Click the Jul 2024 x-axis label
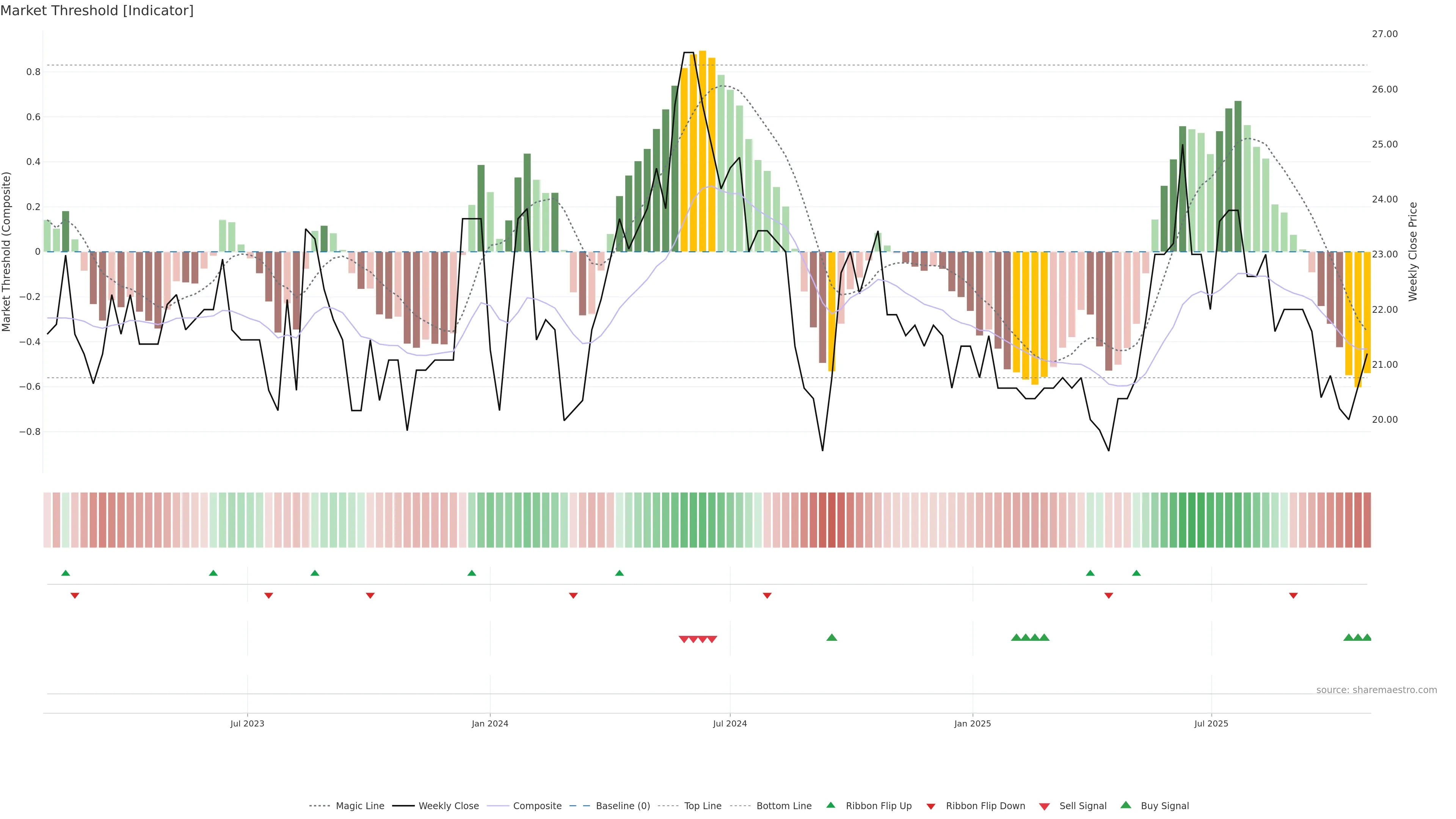The width and height of the screenshot is (1456, 819). click(x=730, y=723)
